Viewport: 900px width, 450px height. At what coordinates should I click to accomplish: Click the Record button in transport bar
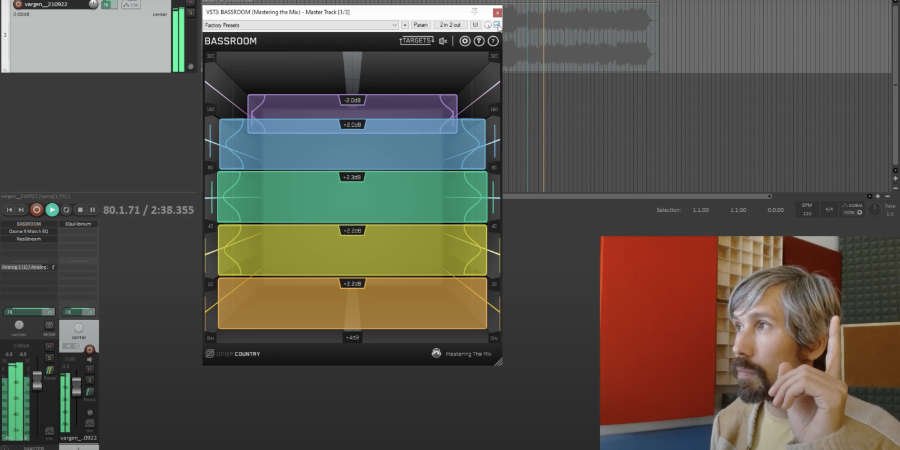point(37,210)
